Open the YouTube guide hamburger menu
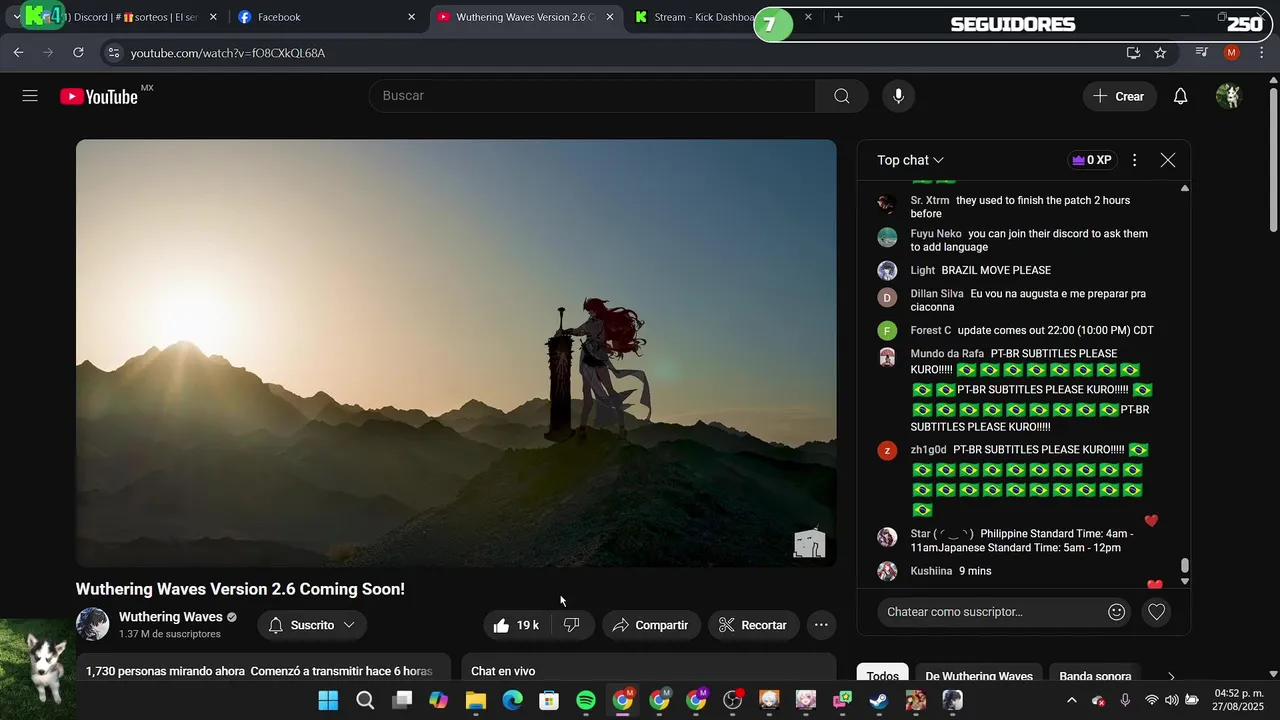The image size is (1280, 720). click(x=30, y=96)
